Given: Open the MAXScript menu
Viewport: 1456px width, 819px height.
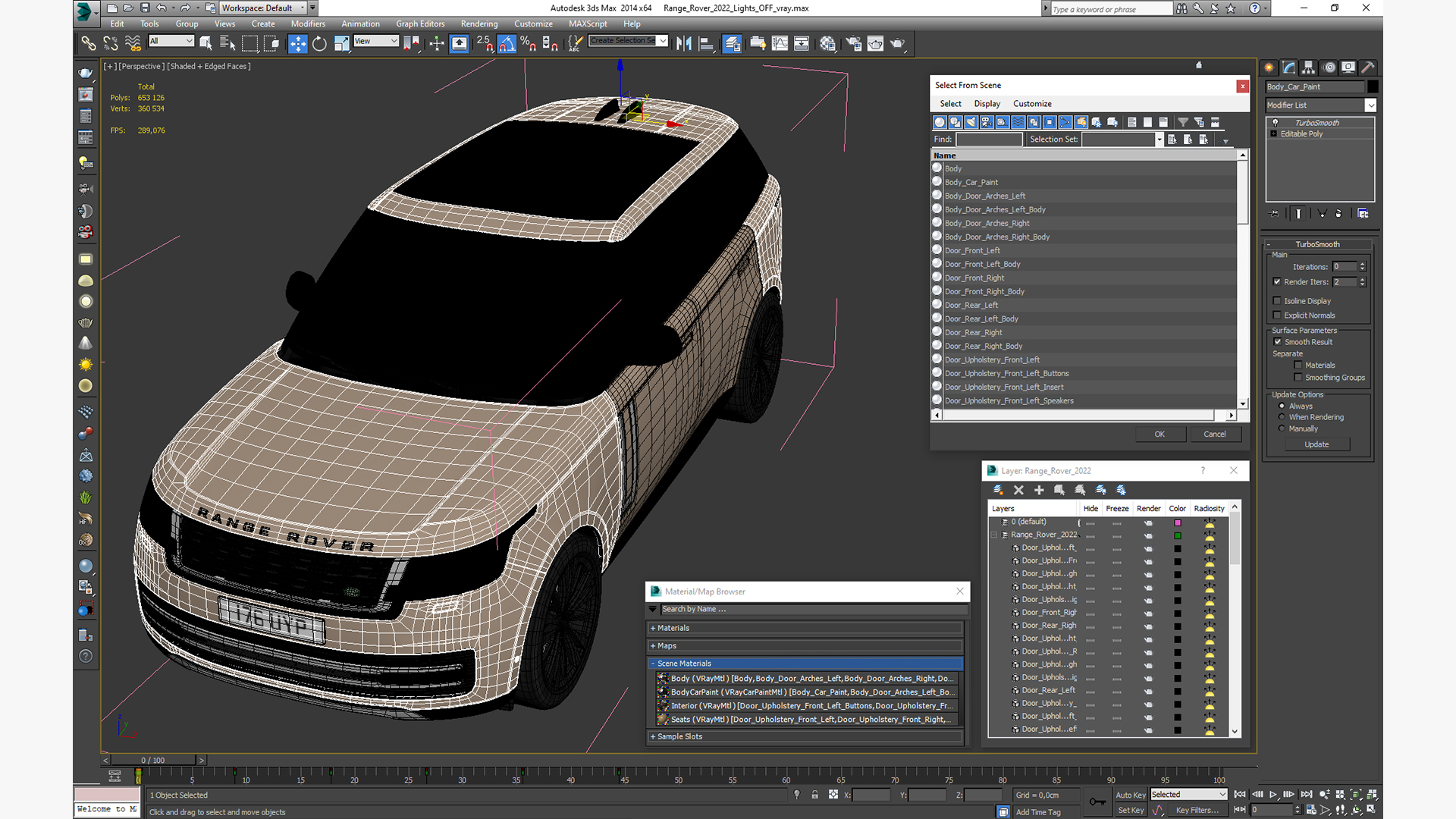Looking at the screenshot, I should pyautogui.click(x=588, y=24).
